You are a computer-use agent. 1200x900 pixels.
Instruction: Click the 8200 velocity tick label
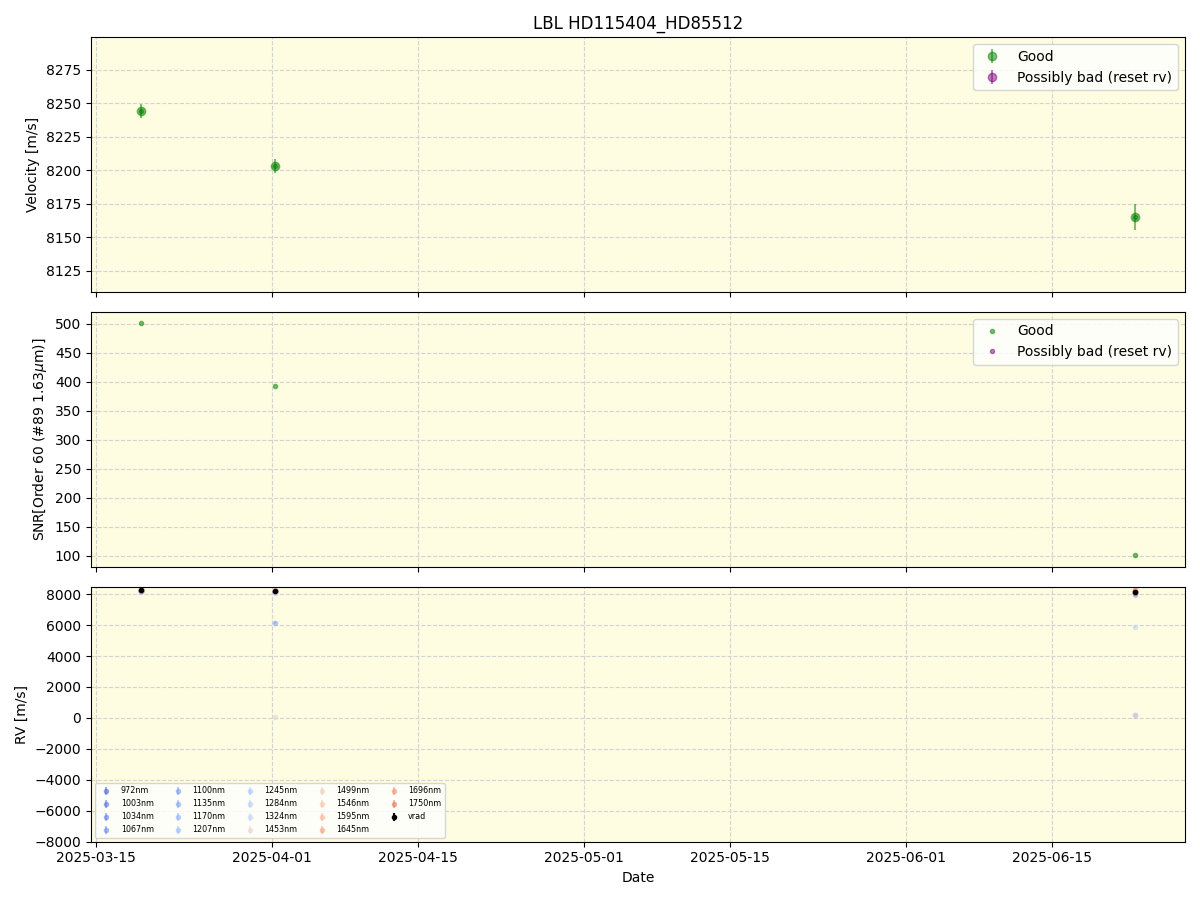coord(63,171)
